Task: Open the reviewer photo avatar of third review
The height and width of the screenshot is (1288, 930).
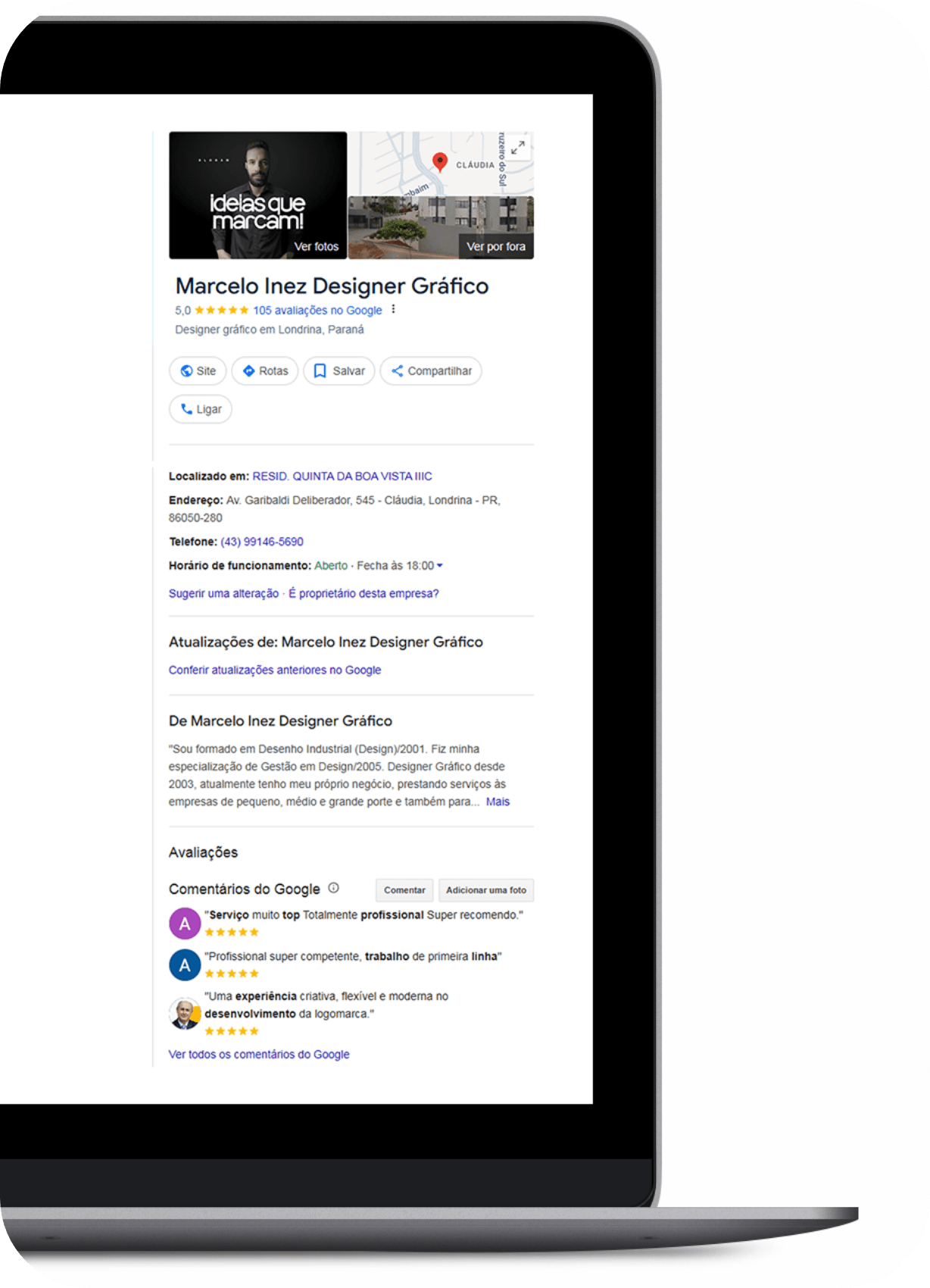Action: (x=185, y=1014)
